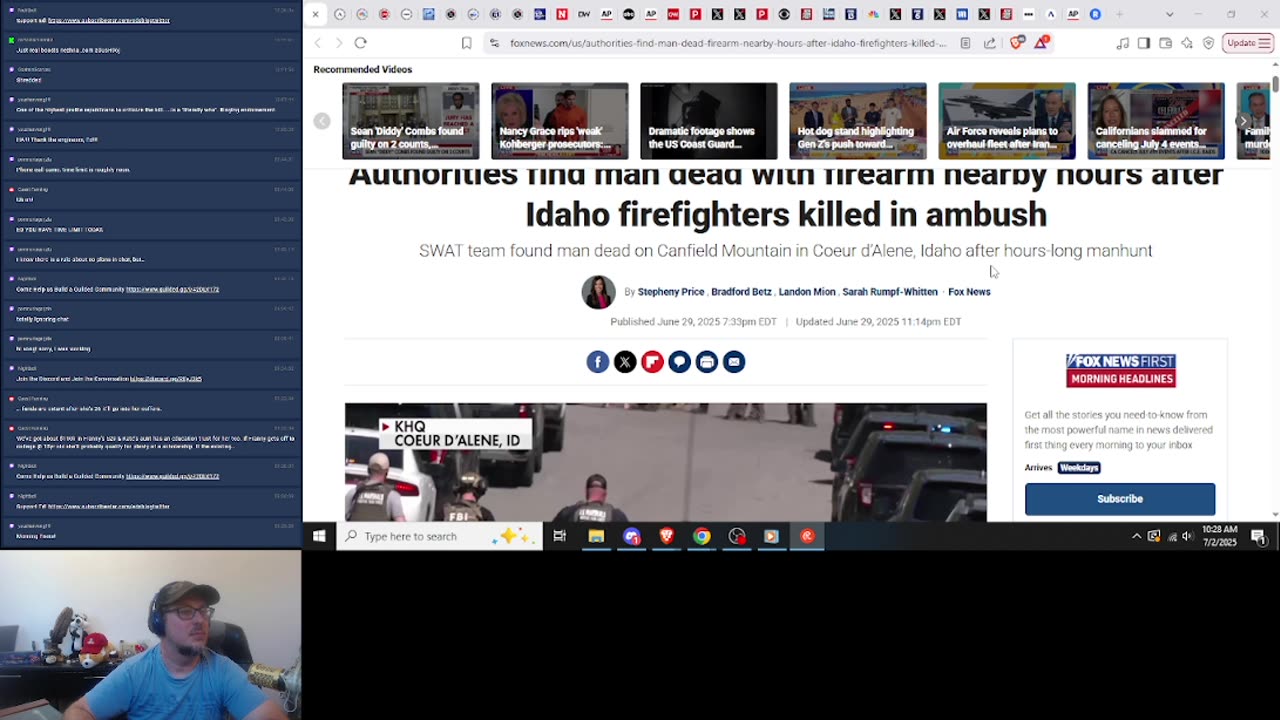Screen dimensions: 1280x720
Task: Open the volume control in system tray
Action: coord(1187,536)
